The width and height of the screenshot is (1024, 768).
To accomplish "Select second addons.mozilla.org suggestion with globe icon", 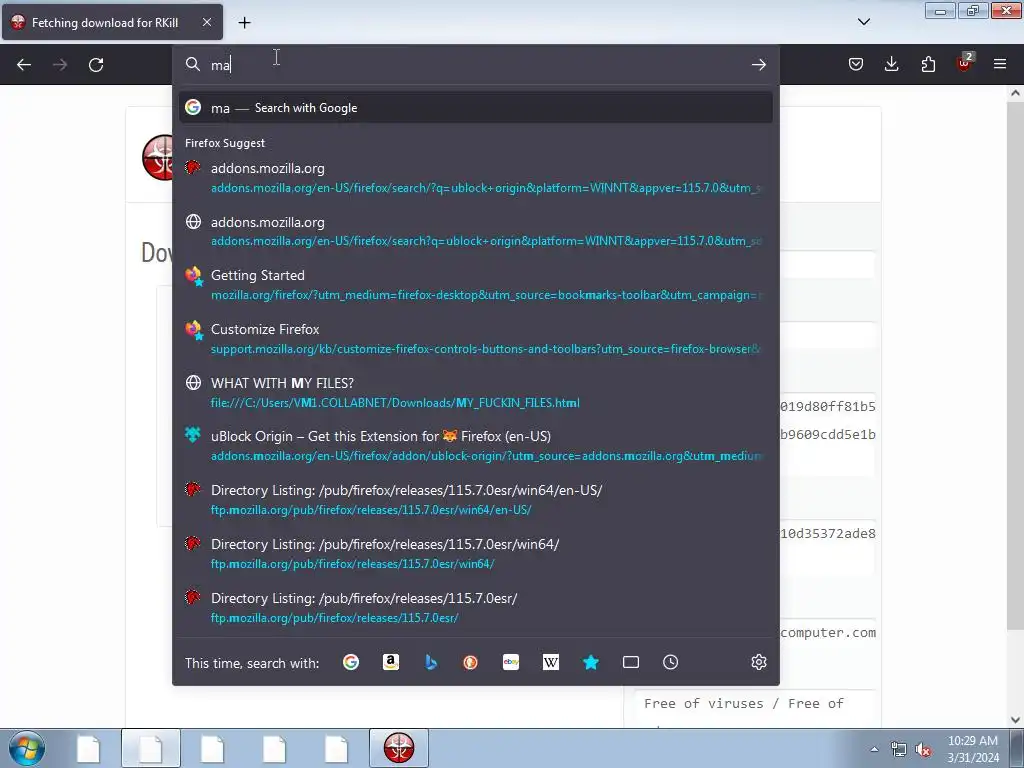I will click(475, 231).
